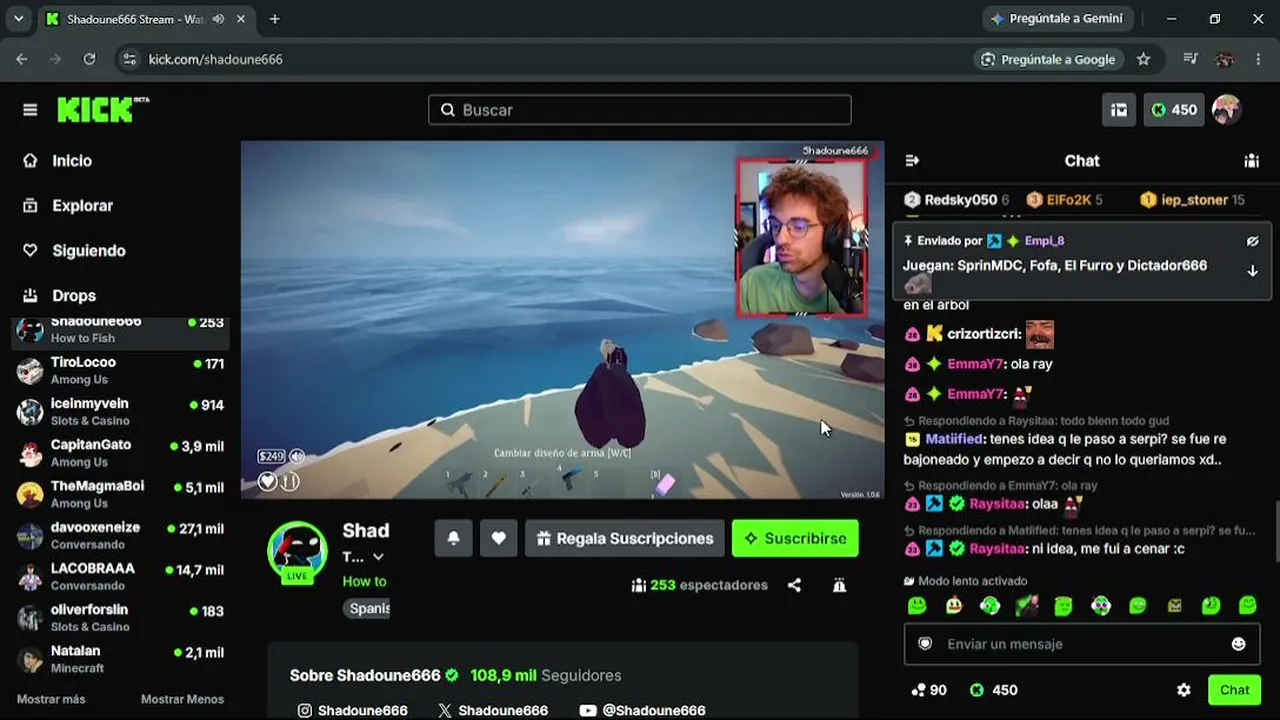1280x720 pixels.
Task: Click the 253 espectadores count
Action: tap(699, 585)
